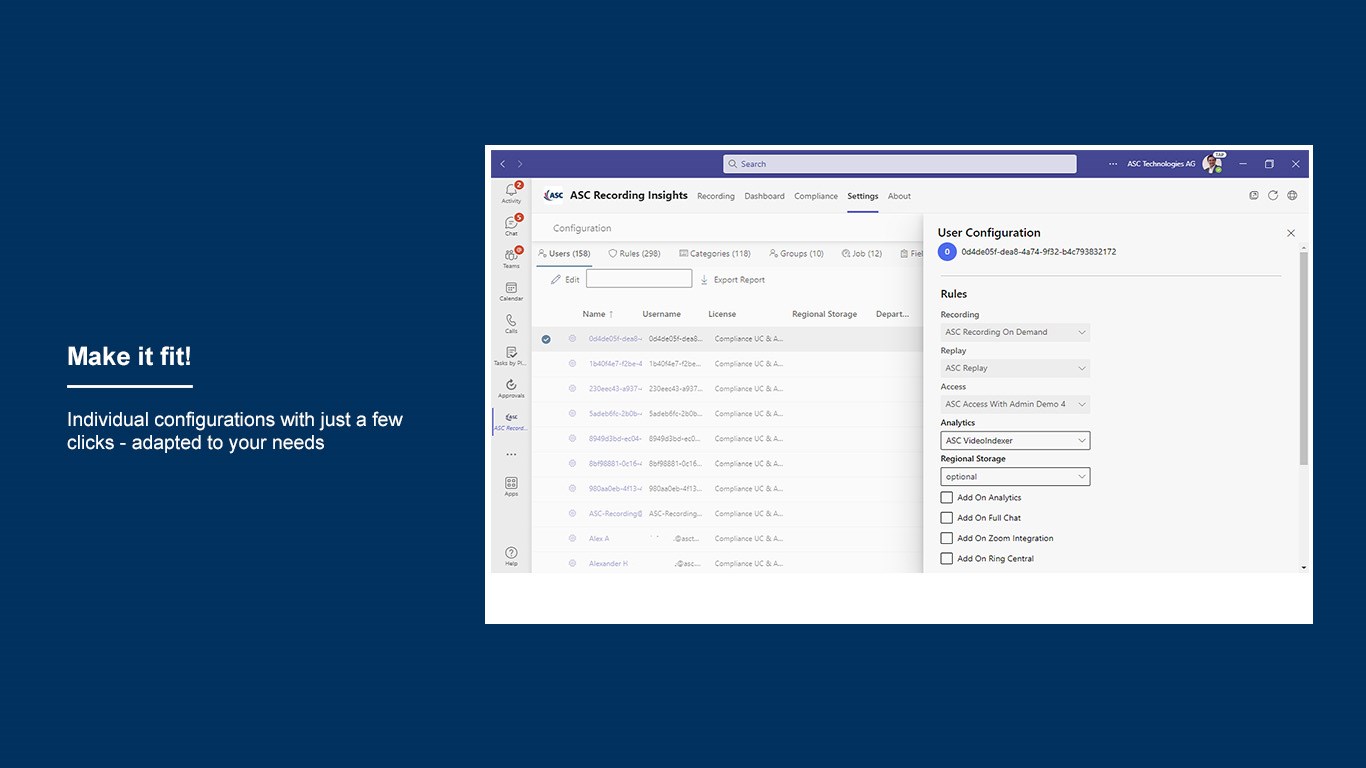
Task: Deselect the checked 0d4de05f user row
Action: (x=546, y=339)
